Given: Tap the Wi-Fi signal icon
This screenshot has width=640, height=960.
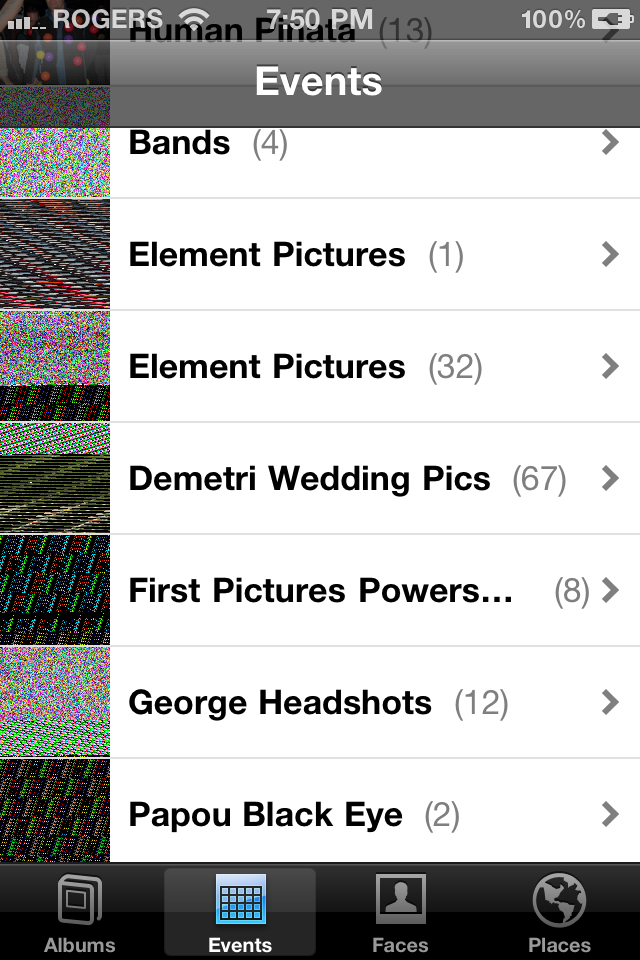Looking at the screenshot, I should coord(195,20).
